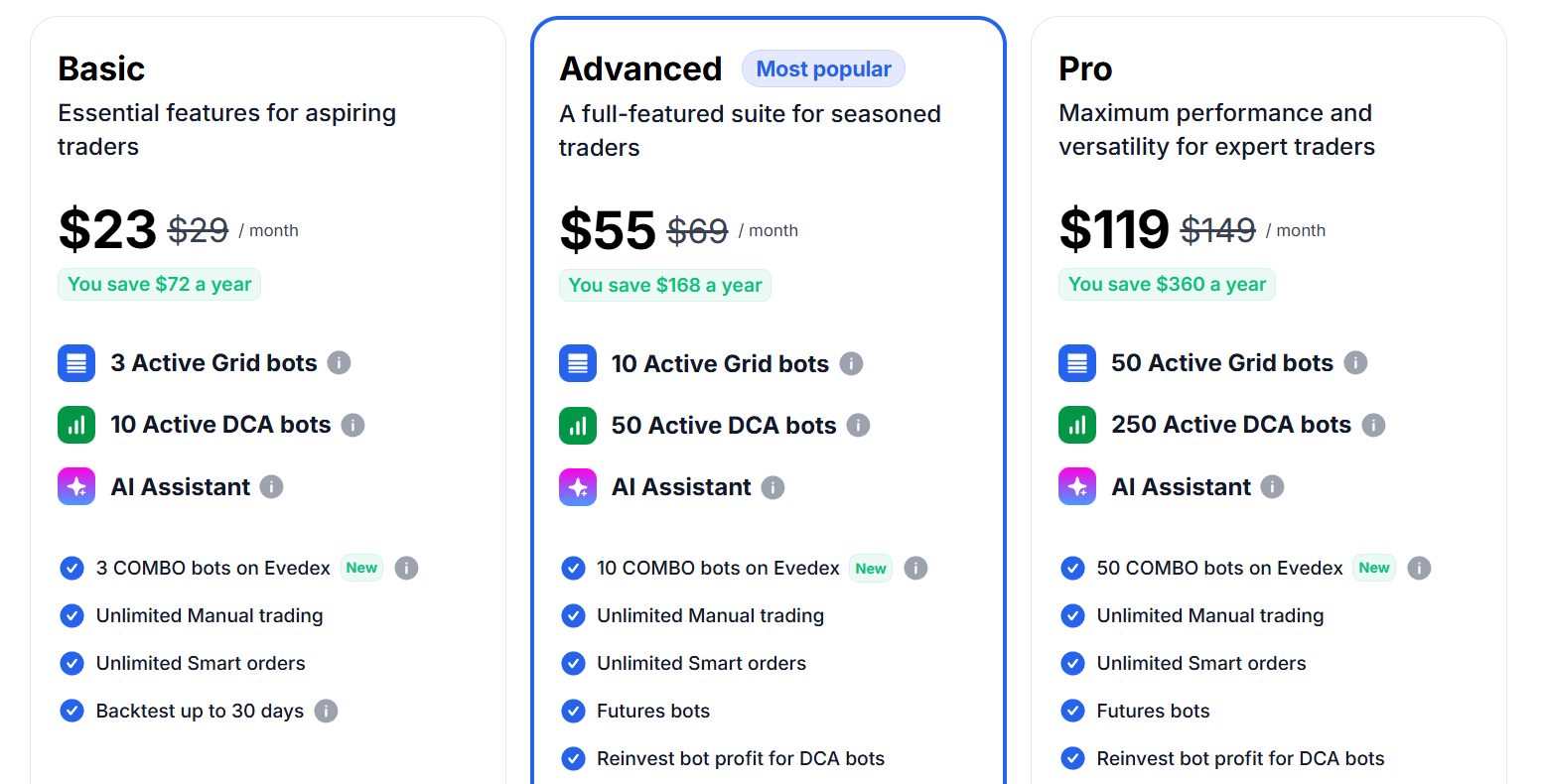
Task: Click the Unlimited Smart orders link in Pro
Action: pyautogui.click(x=1199, y=663)
